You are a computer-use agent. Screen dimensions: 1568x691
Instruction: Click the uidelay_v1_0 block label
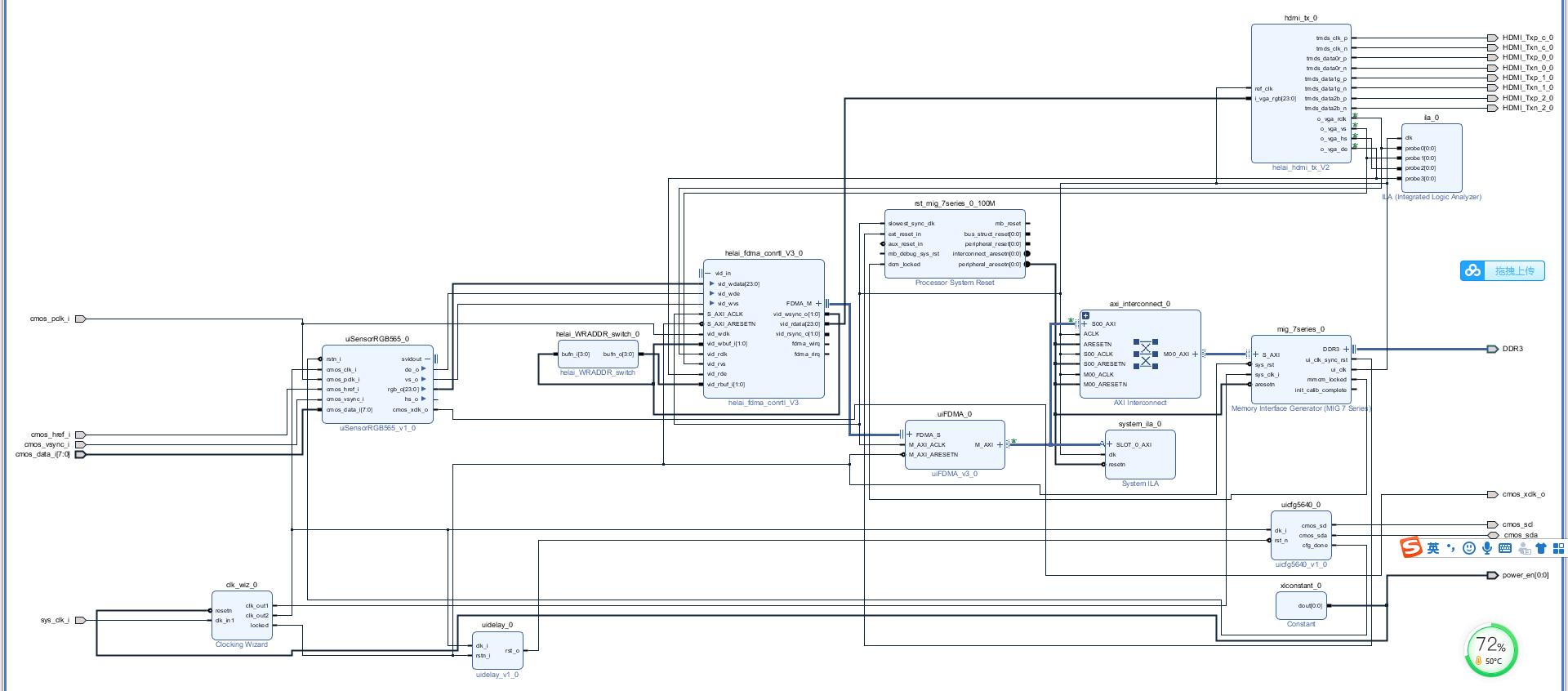click(497, 675)
